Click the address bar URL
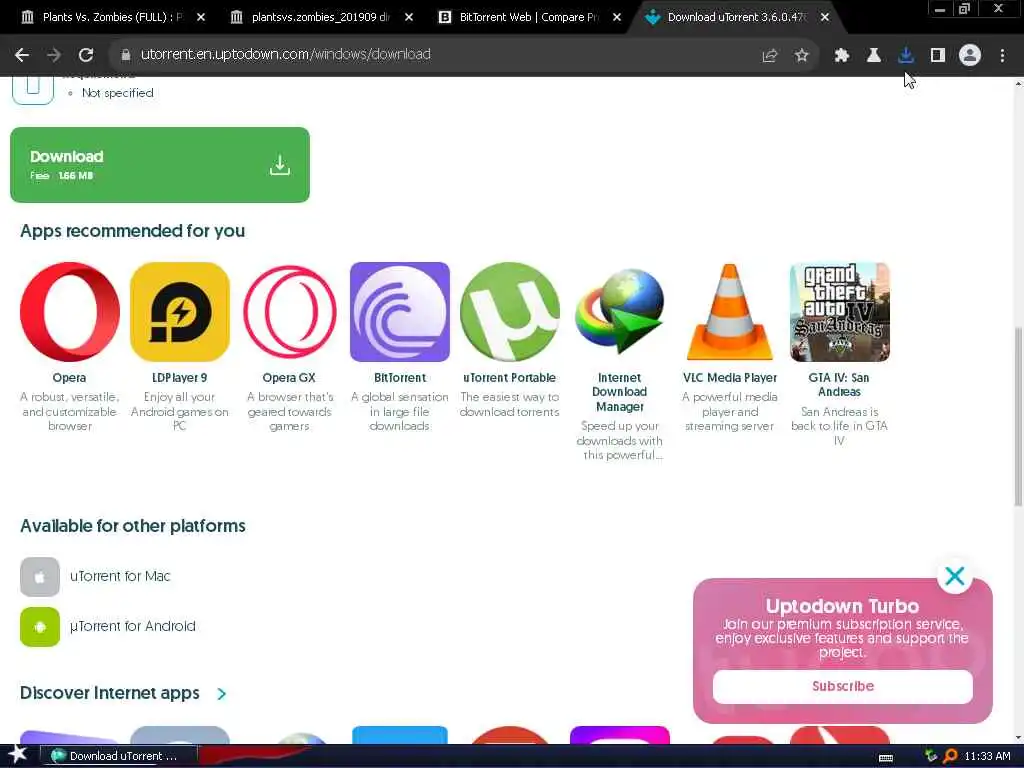Image resolution: width=1024 pixels, height=768 pixels. (285, 54)
